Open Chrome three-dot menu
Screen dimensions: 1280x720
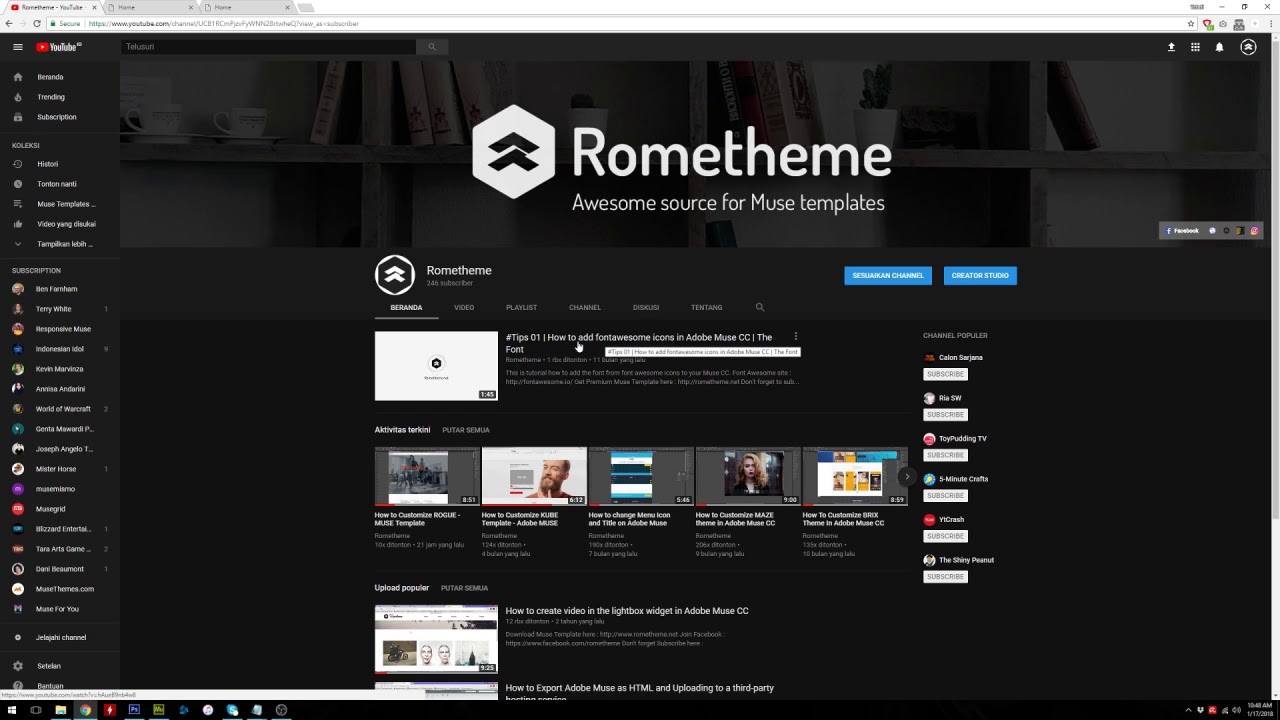[1270, 23]
